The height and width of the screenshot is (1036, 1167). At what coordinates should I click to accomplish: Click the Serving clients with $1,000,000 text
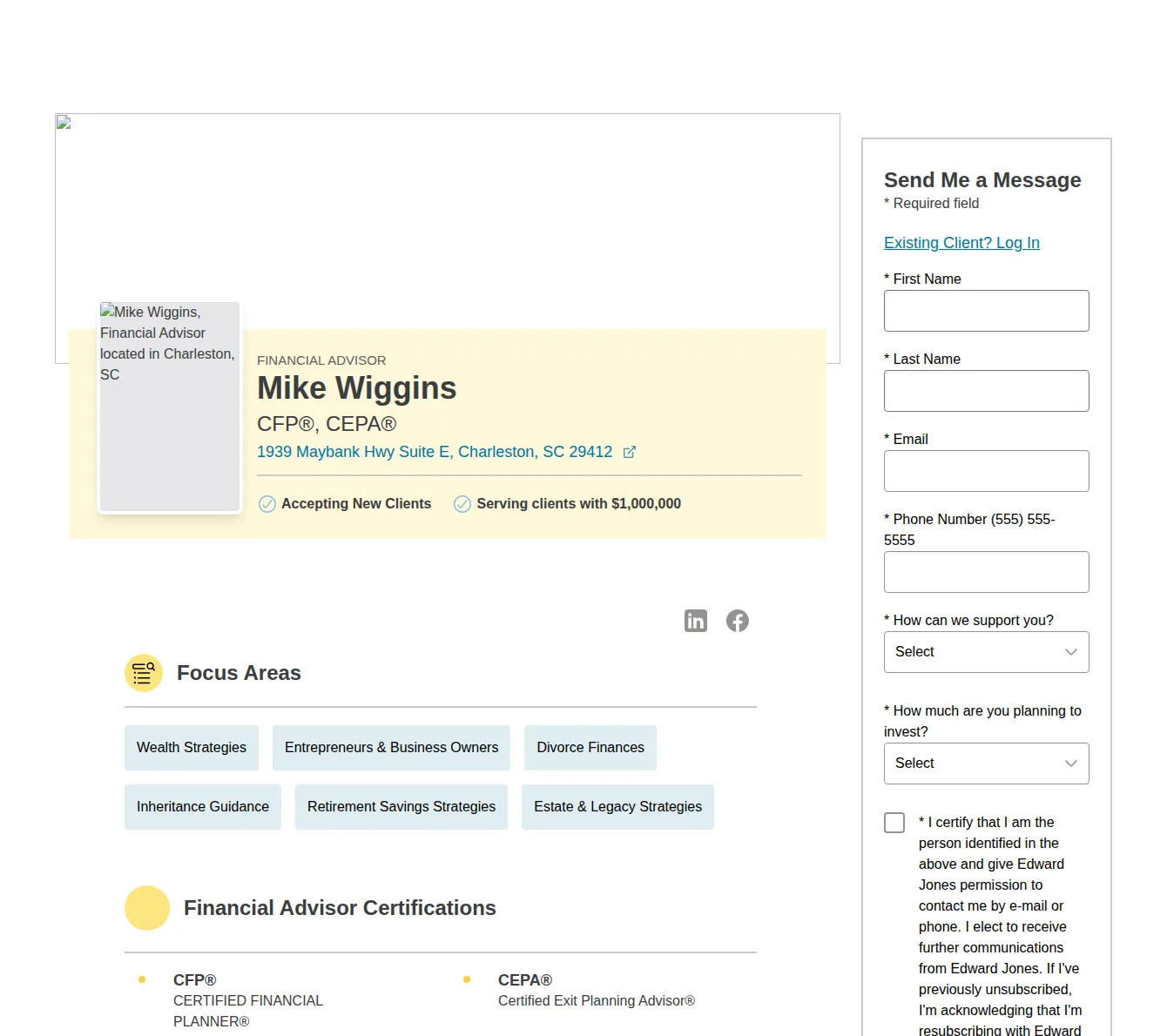tap(579, 504)
